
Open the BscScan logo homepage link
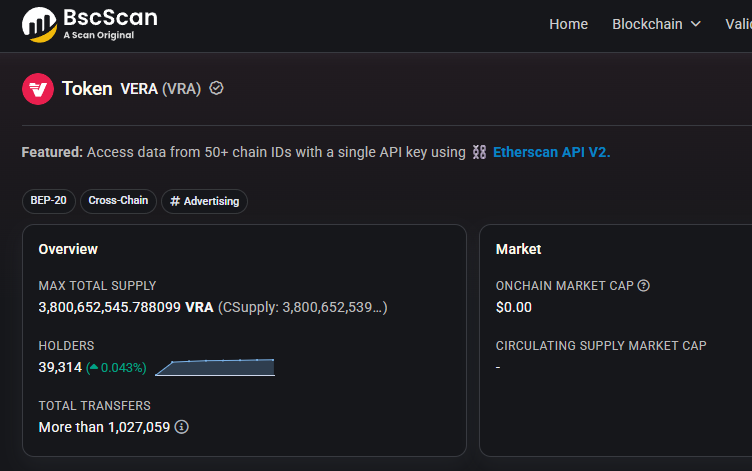(x=90, y=24)
